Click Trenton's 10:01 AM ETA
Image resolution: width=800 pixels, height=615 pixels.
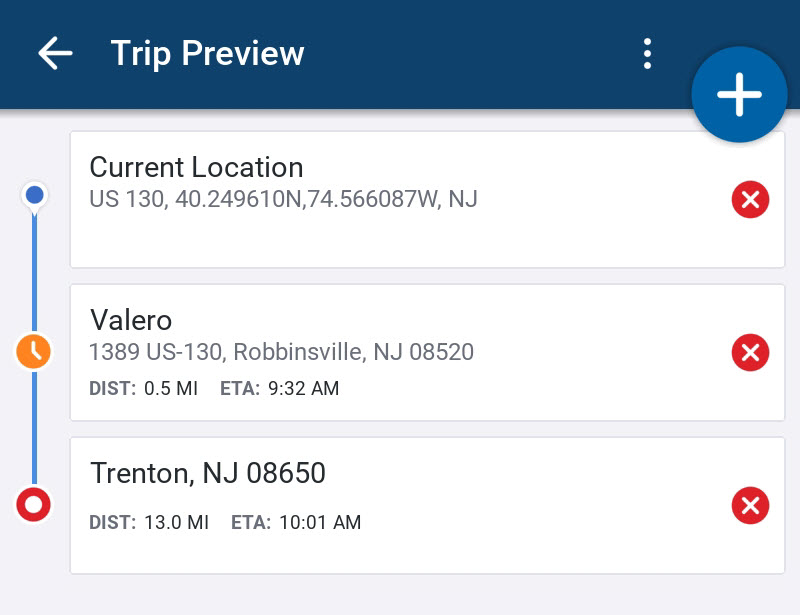coord(319,522)
